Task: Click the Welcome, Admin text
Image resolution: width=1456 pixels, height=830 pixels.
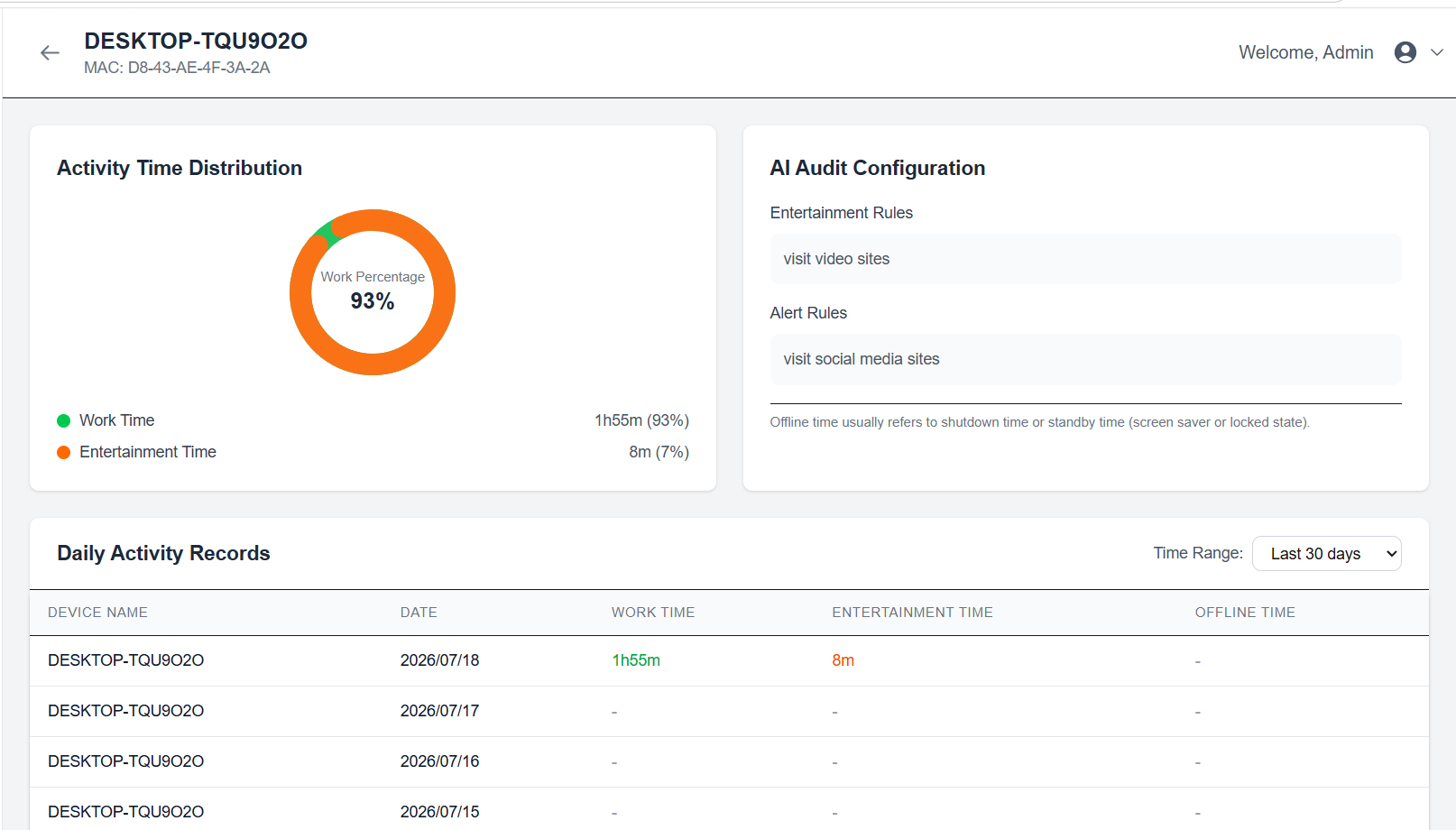Action: point(1305,52)
